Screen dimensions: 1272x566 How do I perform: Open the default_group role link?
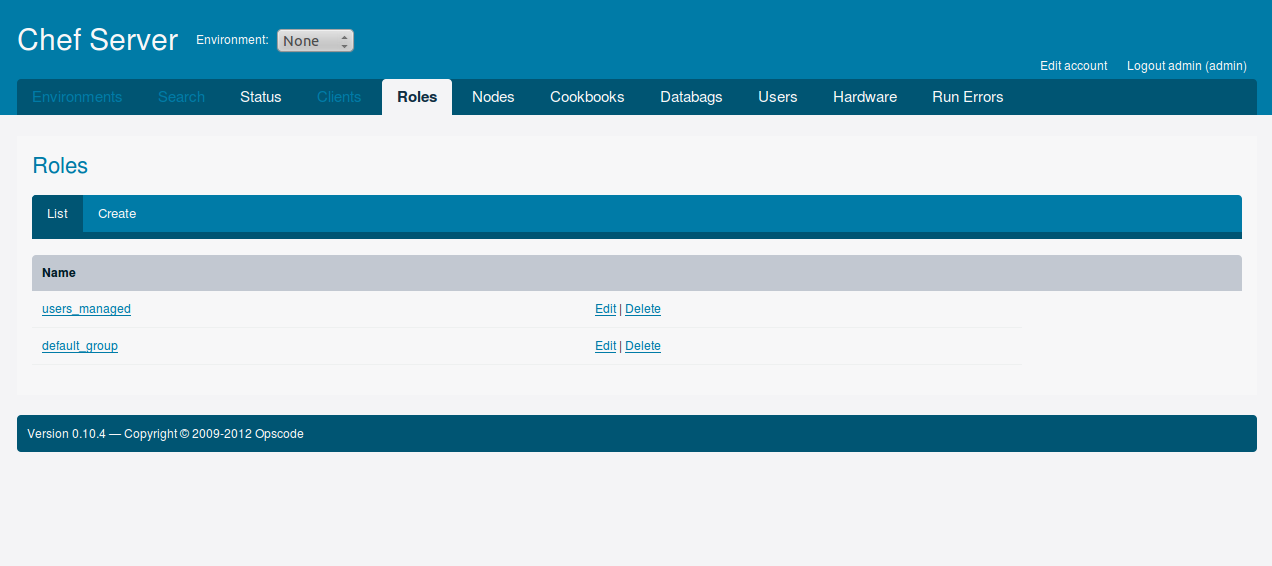[80, 346]
